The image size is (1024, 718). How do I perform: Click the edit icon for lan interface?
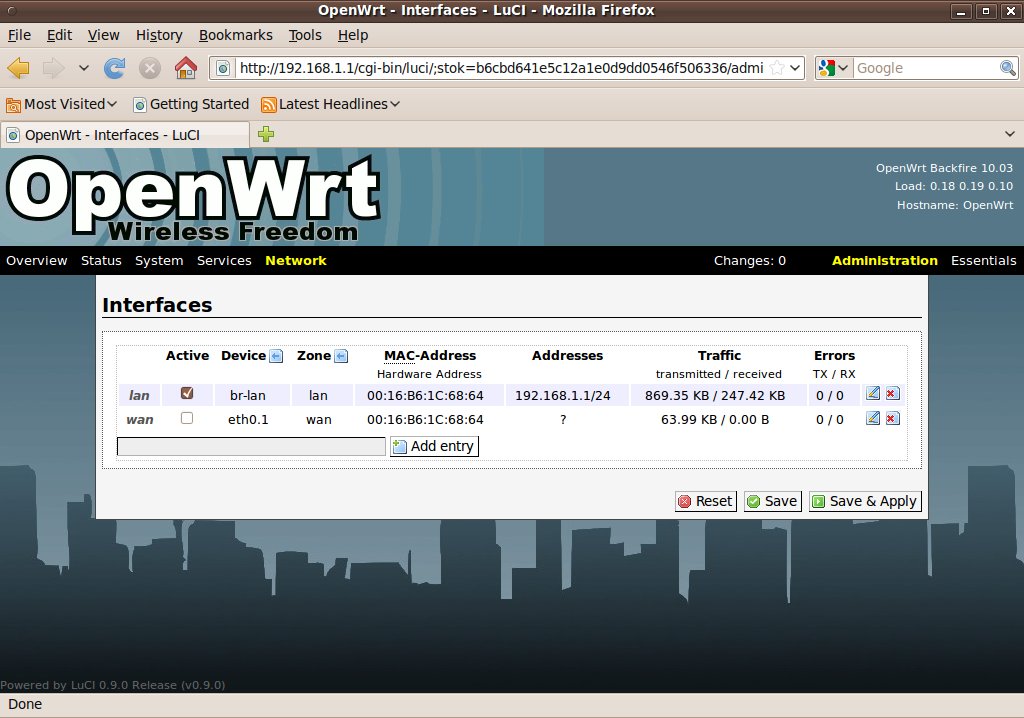click(x=873, y=394)
